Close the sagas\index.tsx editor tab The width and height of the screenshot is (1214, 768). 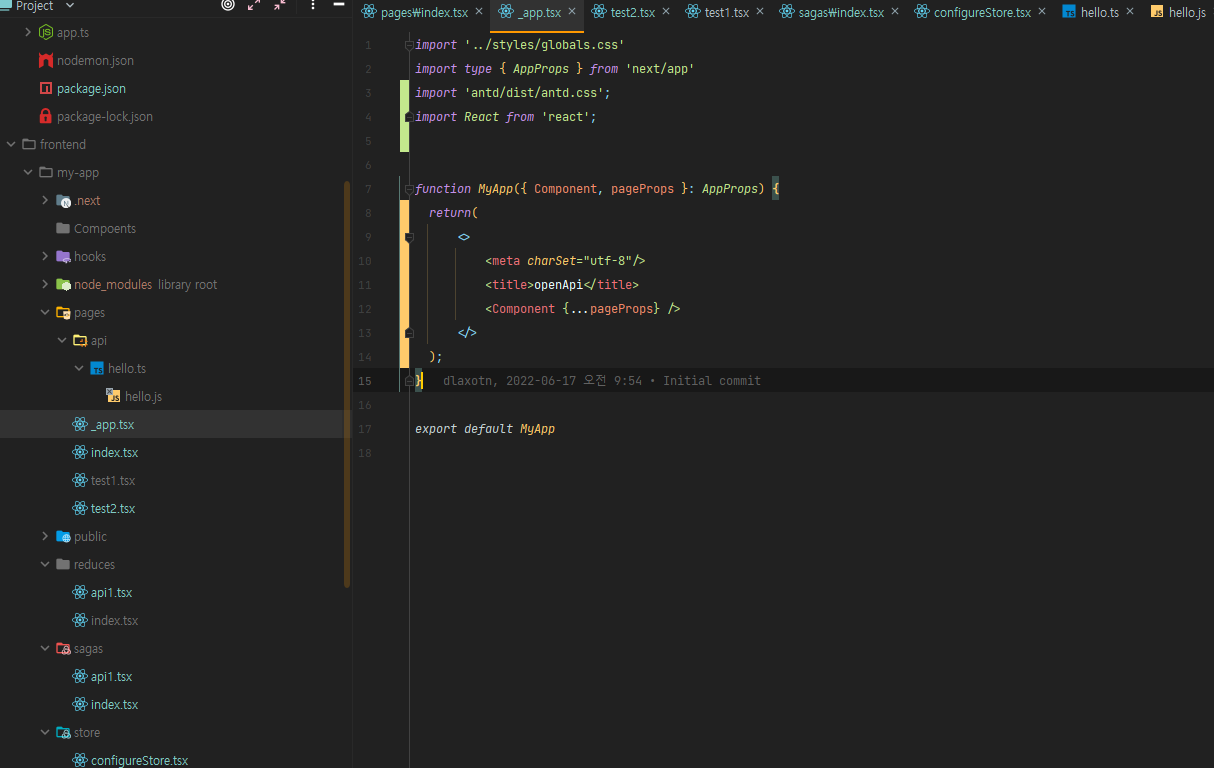894,12
